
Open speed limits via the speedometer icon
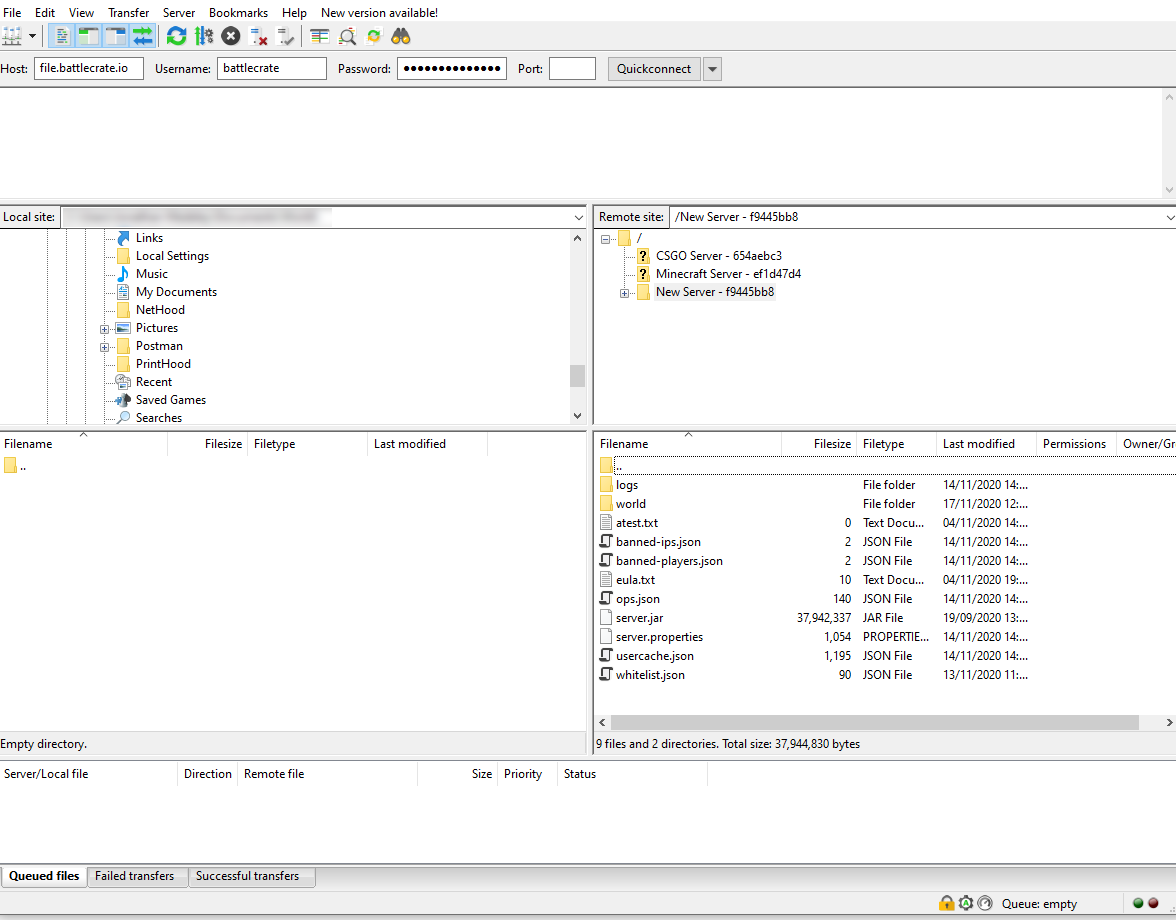tap(986, 903)
